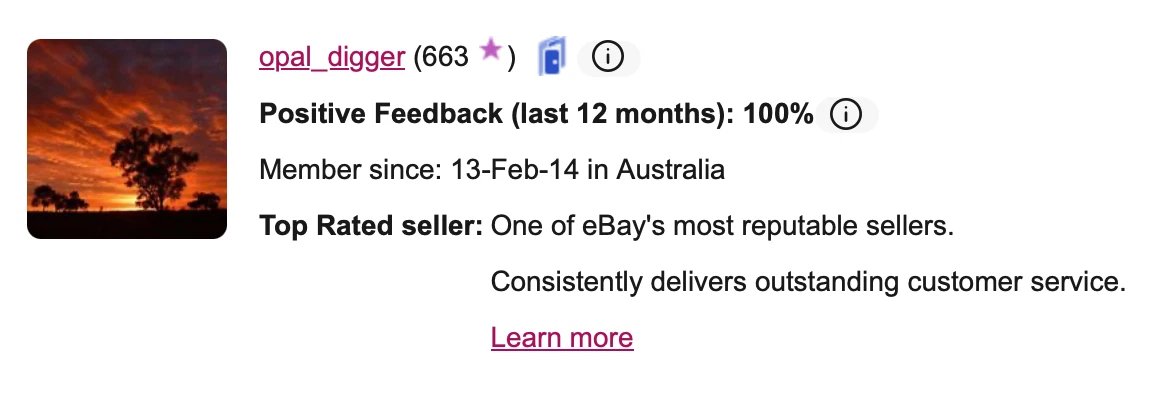Click the Top Rated seller label
Viewport: 1164px width, 414px height.
pyautogui.click(x=371, y=226)
